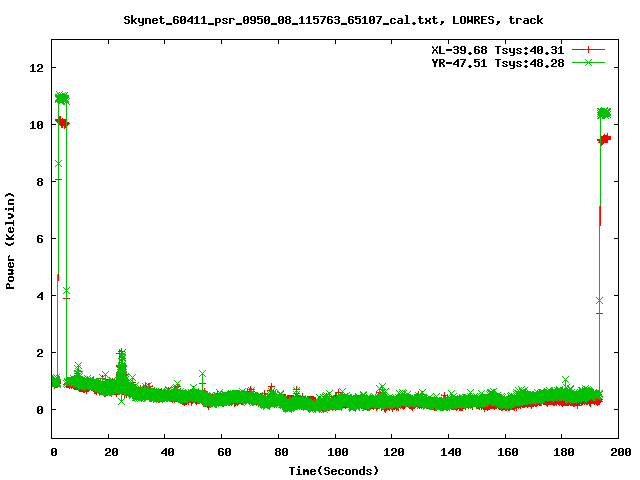Click the y-axis tick label 10
Screen dimensions: 640x480
click(x=37, y=125)
